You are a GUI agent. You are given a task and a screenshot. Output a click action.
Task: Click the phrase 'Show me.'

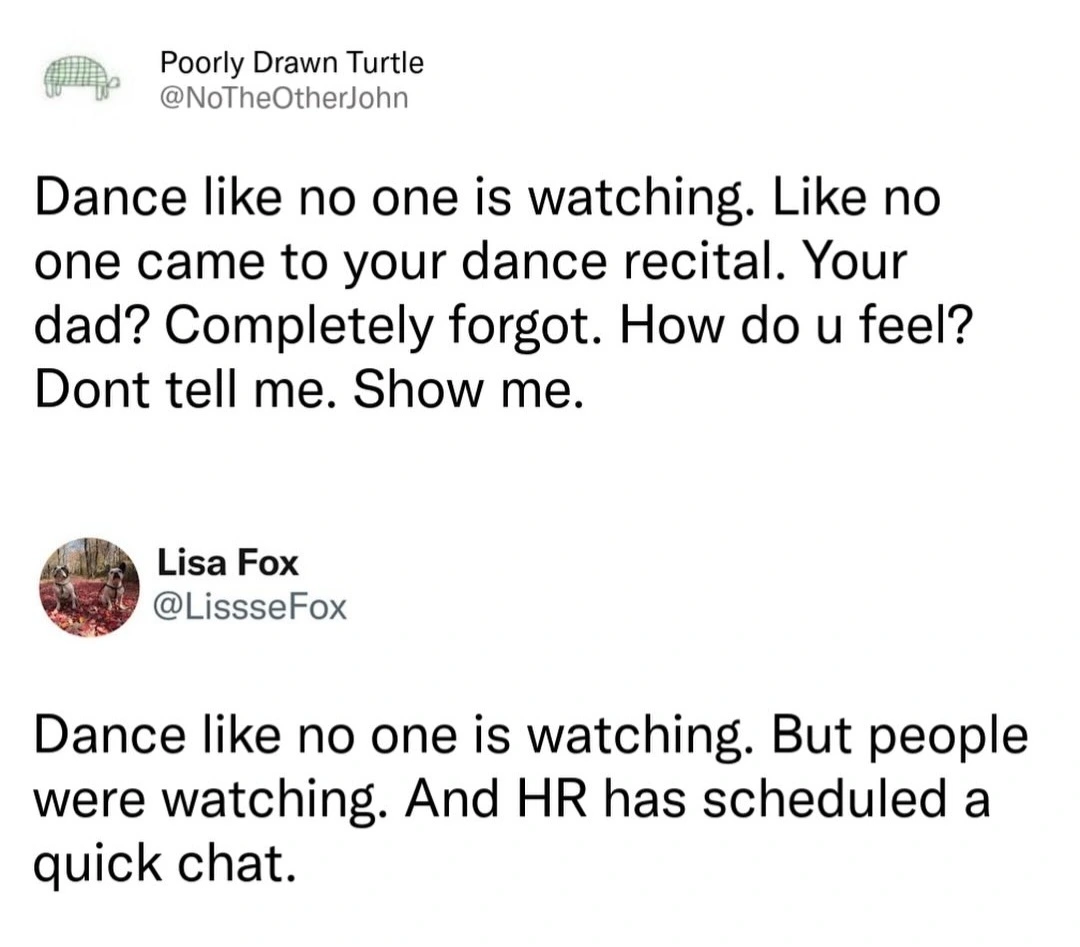click(x=468, y=389)
